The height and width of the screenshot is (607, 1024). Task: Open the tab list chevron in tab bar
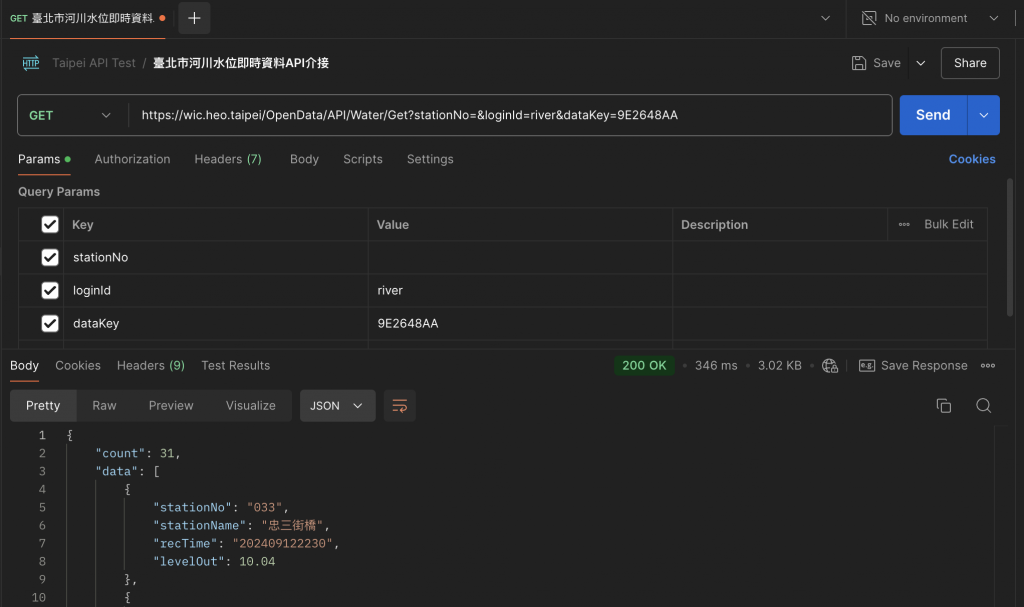point(825,18)
